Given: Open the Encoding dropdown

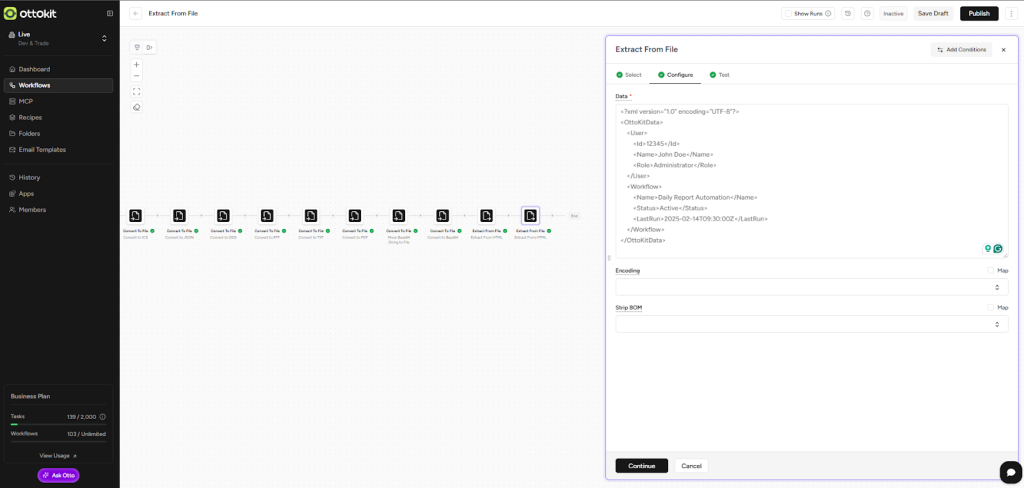Looking at the screenshot, I should coord(811,287).
